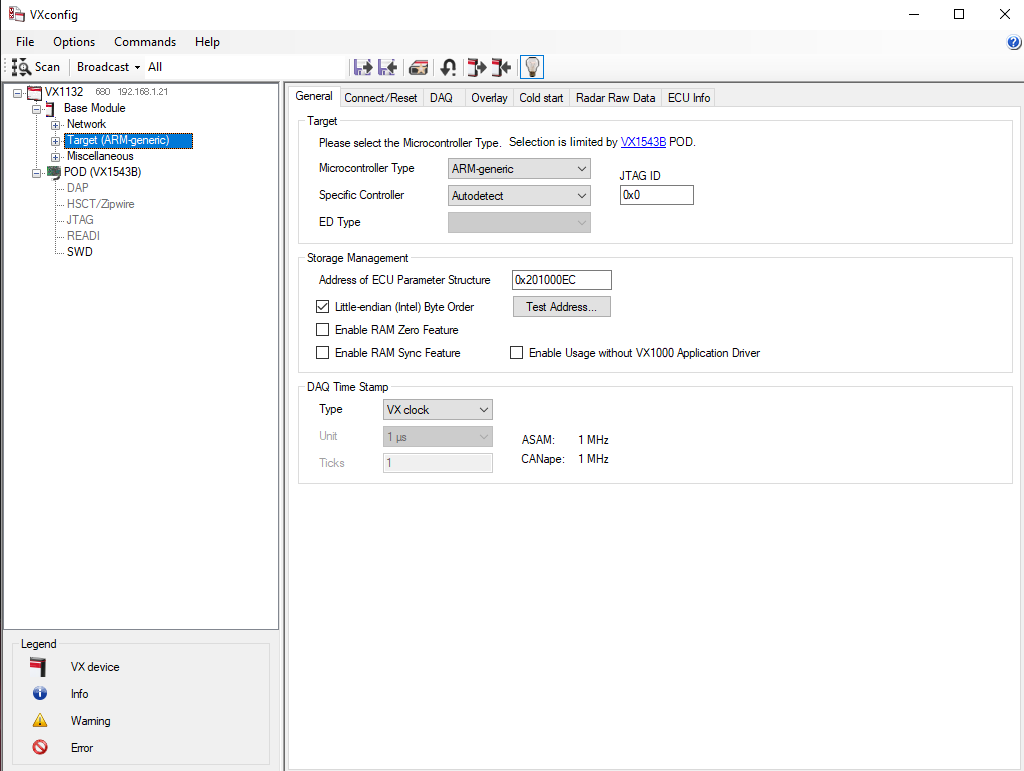
Task: Select the JTAG tree item
Action: (x=80, y=220)
